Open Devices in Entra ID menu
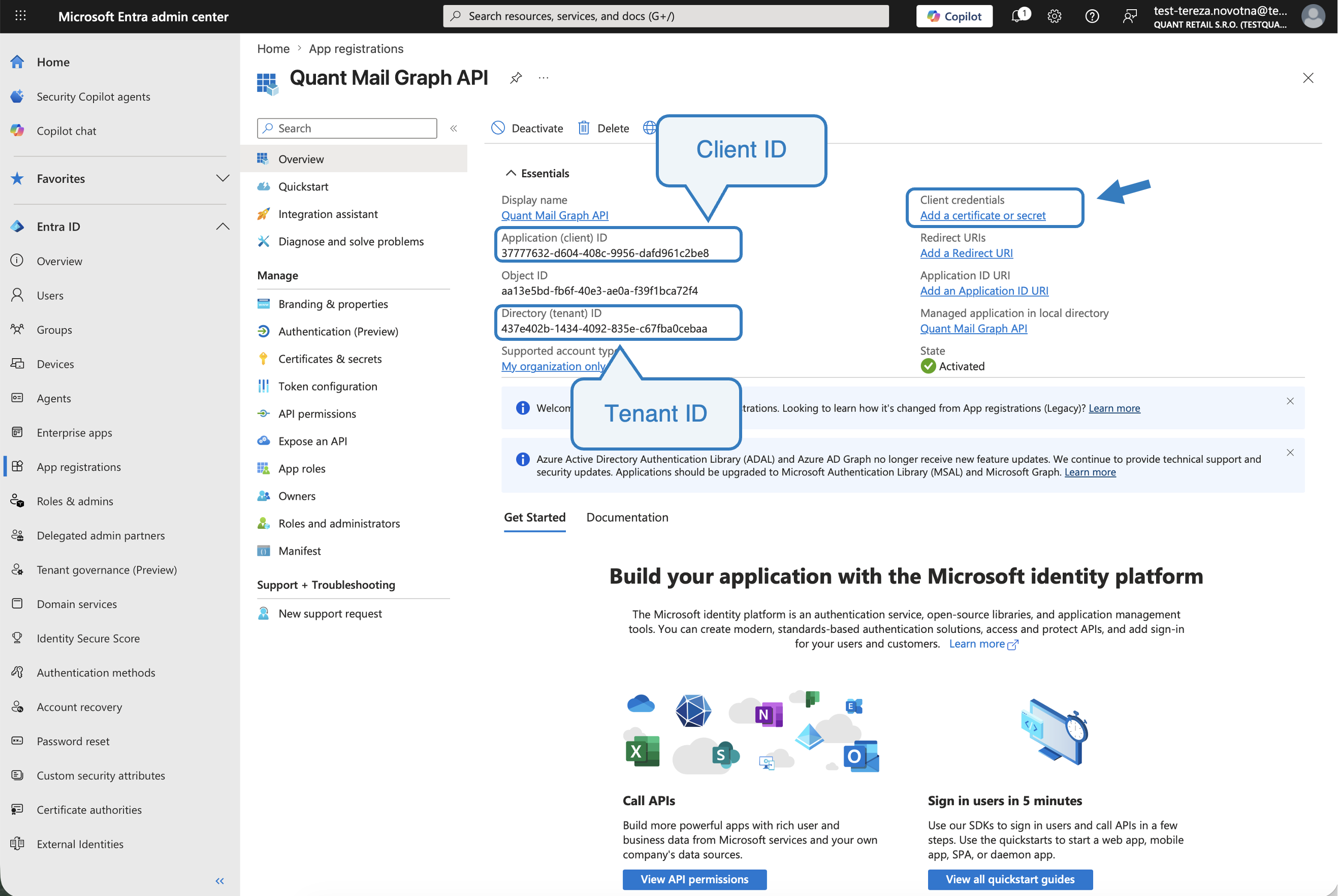 pos(55,364)
